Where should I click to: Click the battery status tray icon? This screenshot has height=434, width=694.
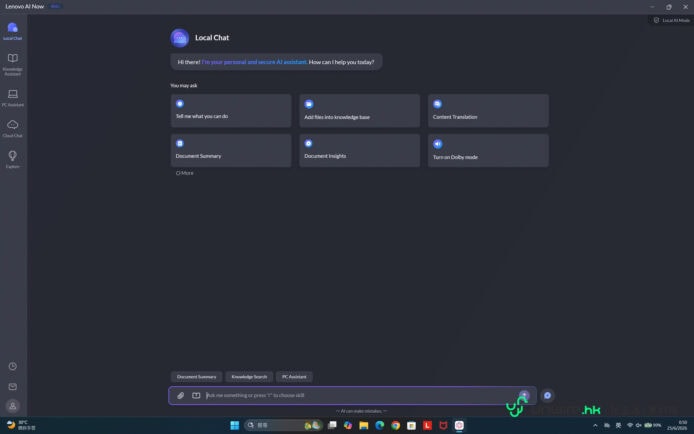pyautogui.click(x=652, y=425)
